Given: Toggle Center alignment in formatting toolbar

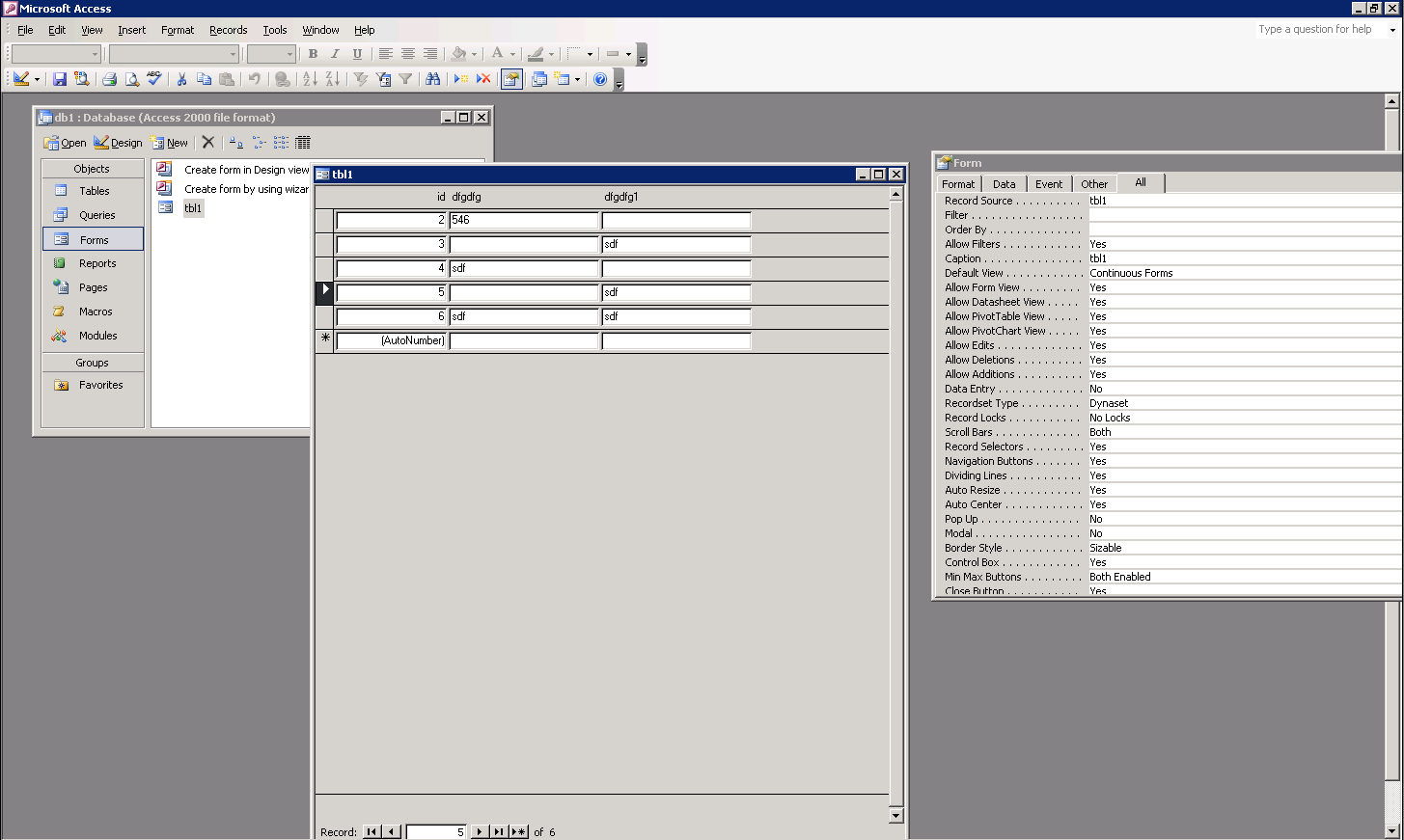Looking at the screenshot, I should [x=407, y=54].
